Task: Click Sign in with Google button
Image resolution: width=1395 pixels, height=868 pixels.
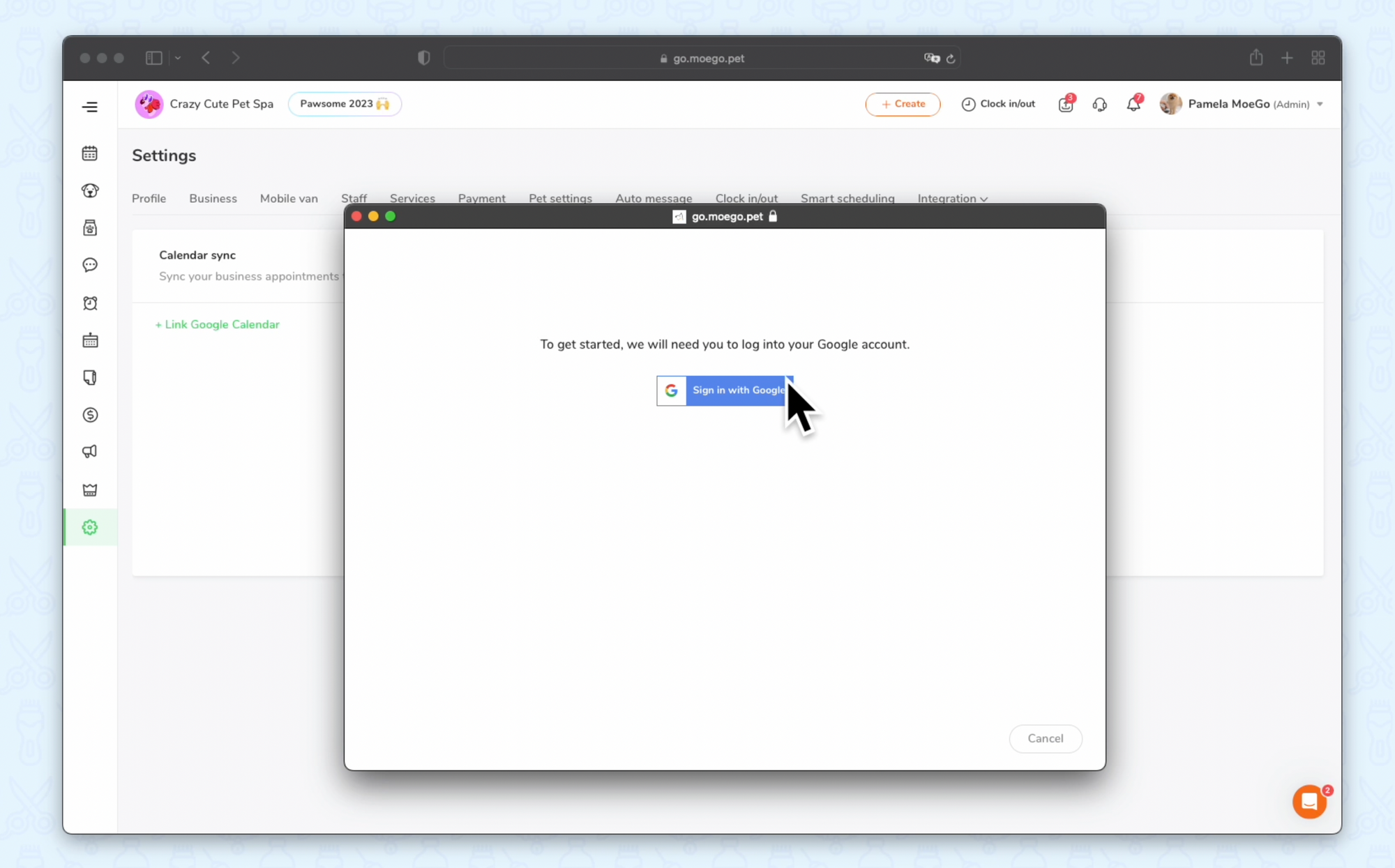Action: coord(724,390)
